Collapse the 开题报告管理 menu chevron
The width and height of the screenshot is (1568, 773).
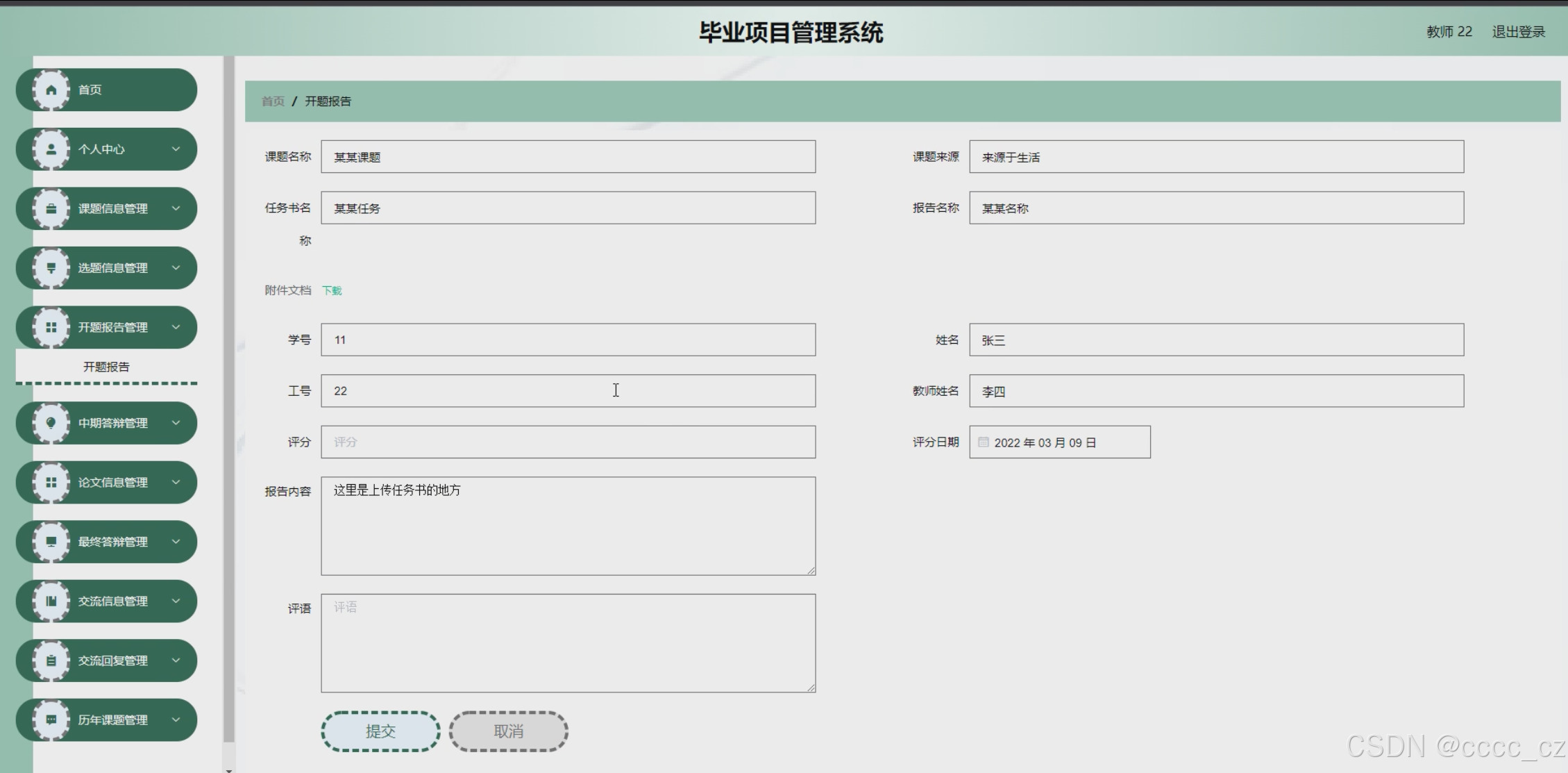tap(176, 327)
